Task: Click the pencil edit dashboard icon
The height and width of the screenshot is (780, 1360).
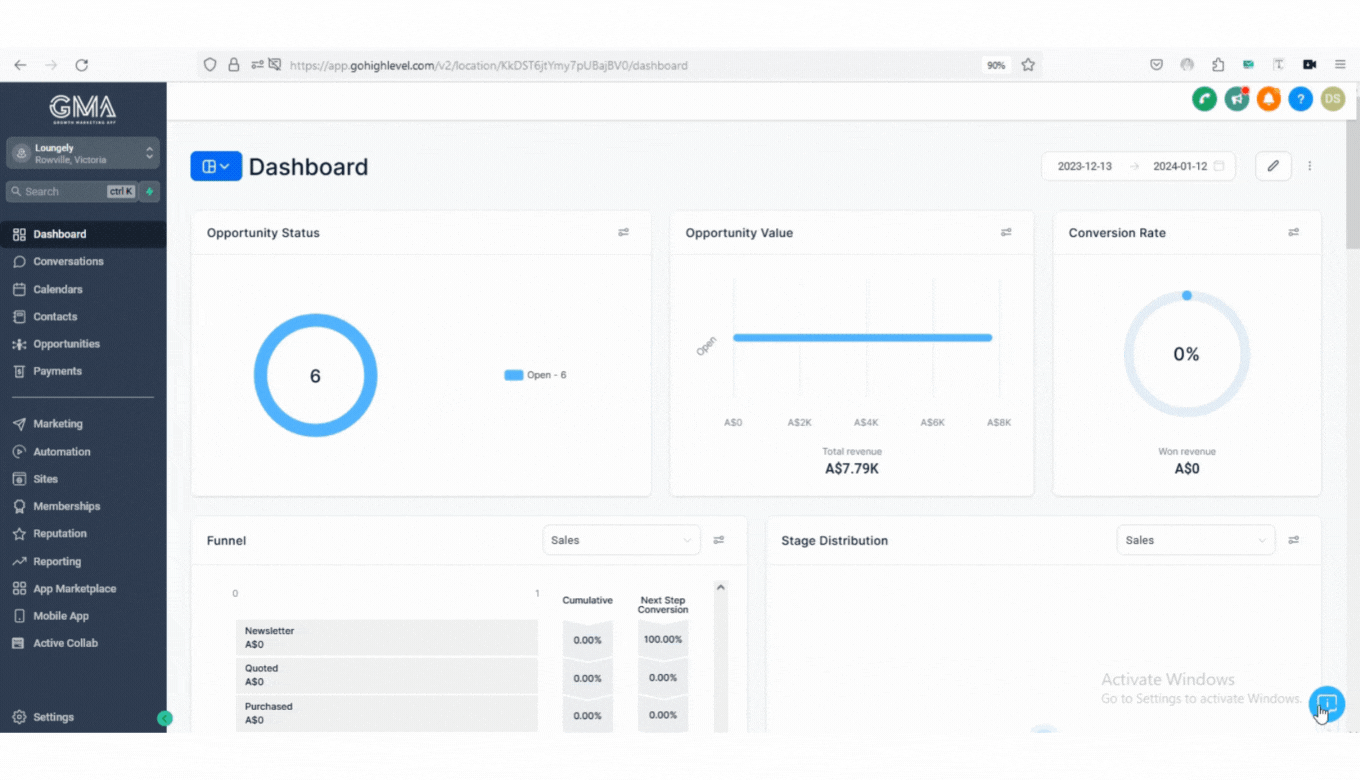Action: click(1273, 166)
